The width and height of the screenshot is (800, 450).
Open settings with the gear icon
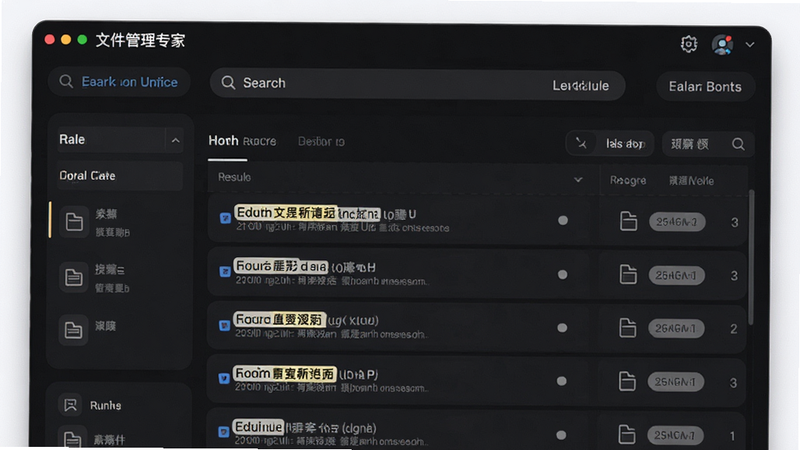(689, 44)
